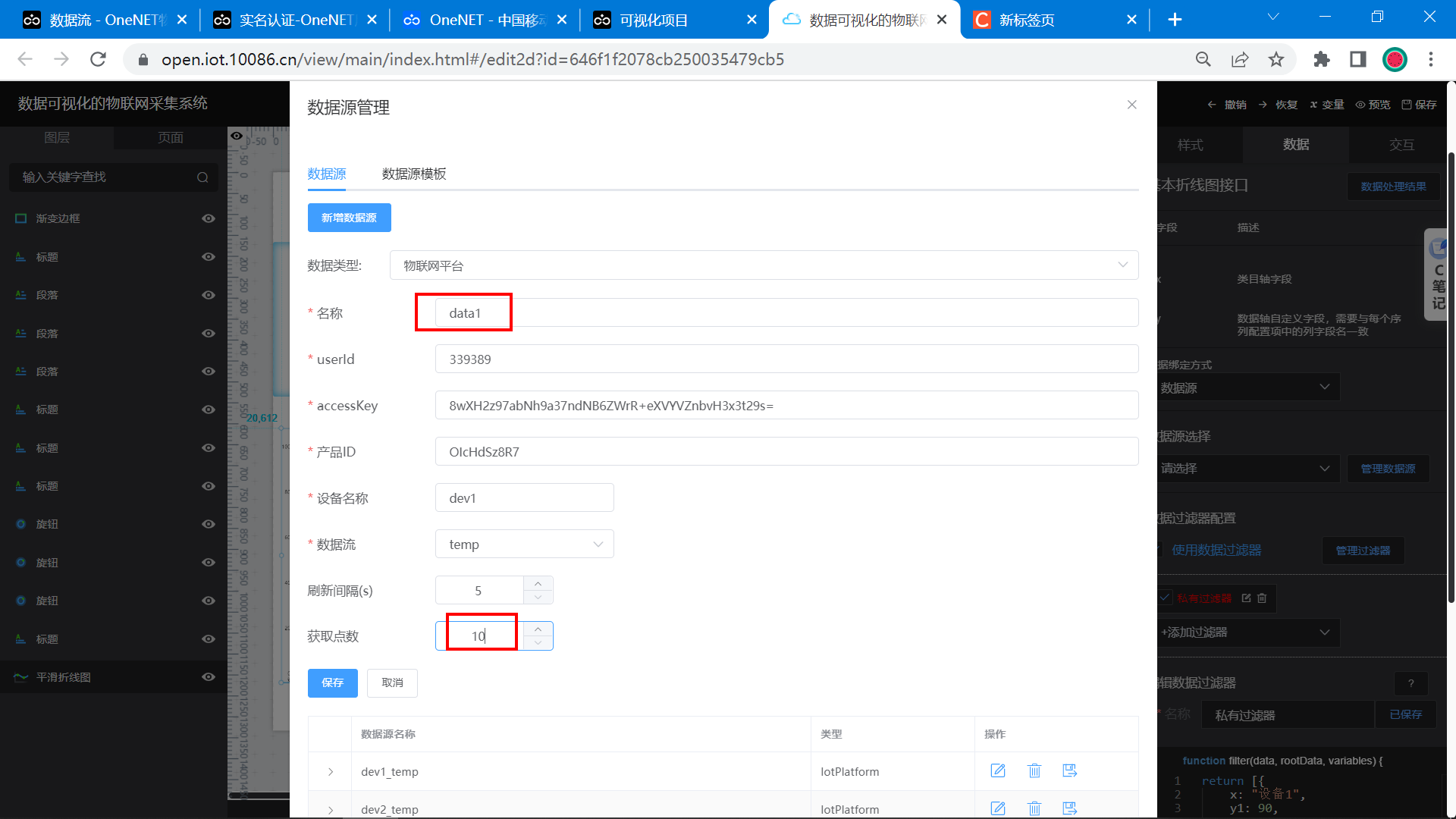Screen dimensions: 1456x819
Task: Expand the dev1_temp table row
Action: point(331,771)
